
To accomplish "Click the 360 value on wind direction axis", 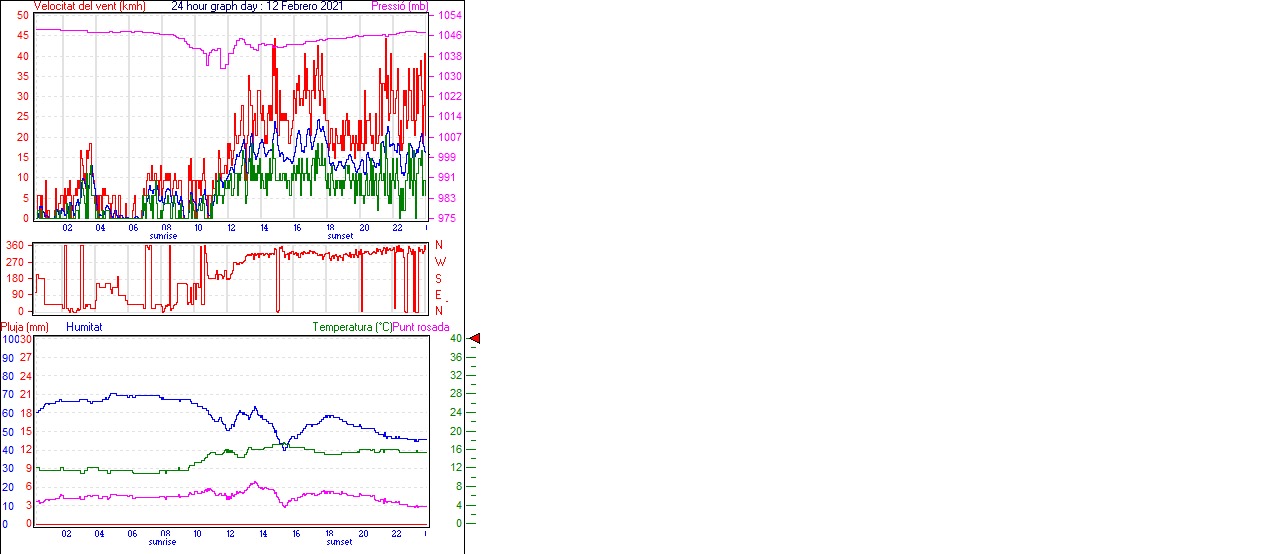I will [15, 245].
